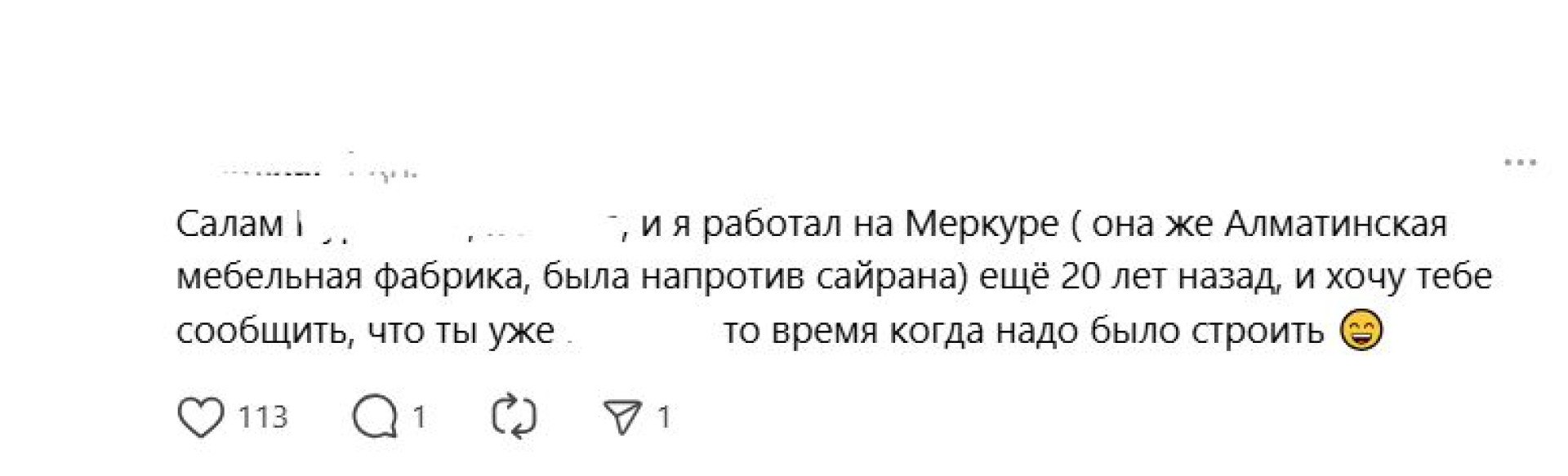Click the word 'сообщить' in last line
The width and height of the screenshot is (1568, 476).
click(x=264, y=331)
